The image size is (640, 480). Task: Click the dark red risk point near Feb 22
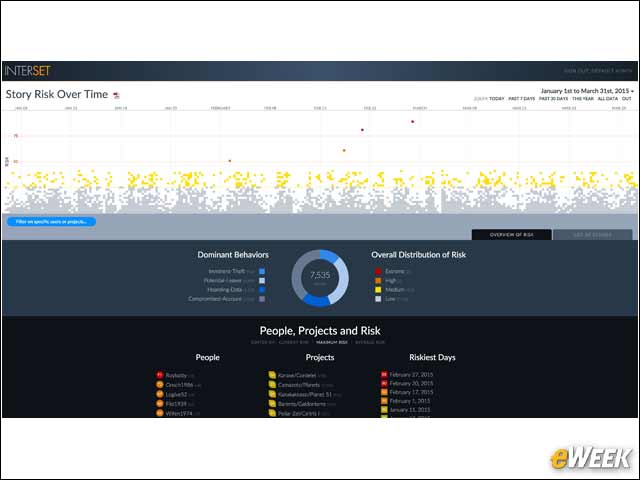362,130
